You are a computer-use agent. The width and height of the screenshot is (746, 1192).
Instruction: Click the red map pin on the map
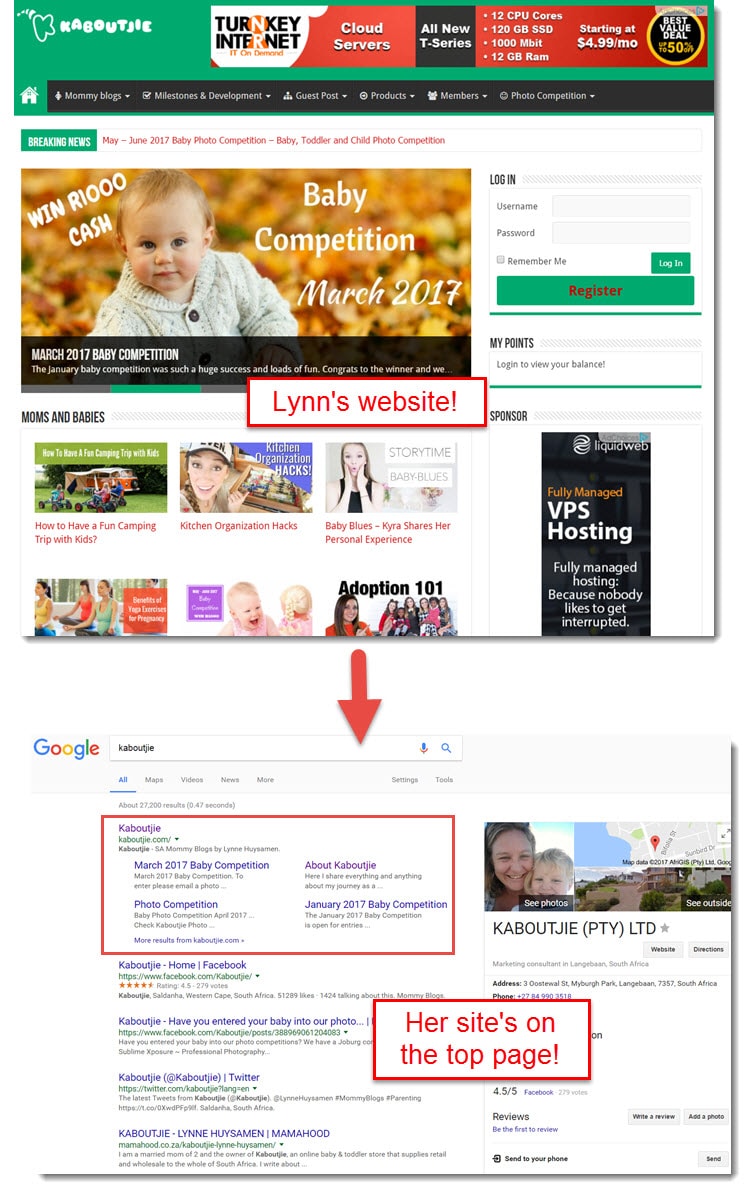point(655,842)
